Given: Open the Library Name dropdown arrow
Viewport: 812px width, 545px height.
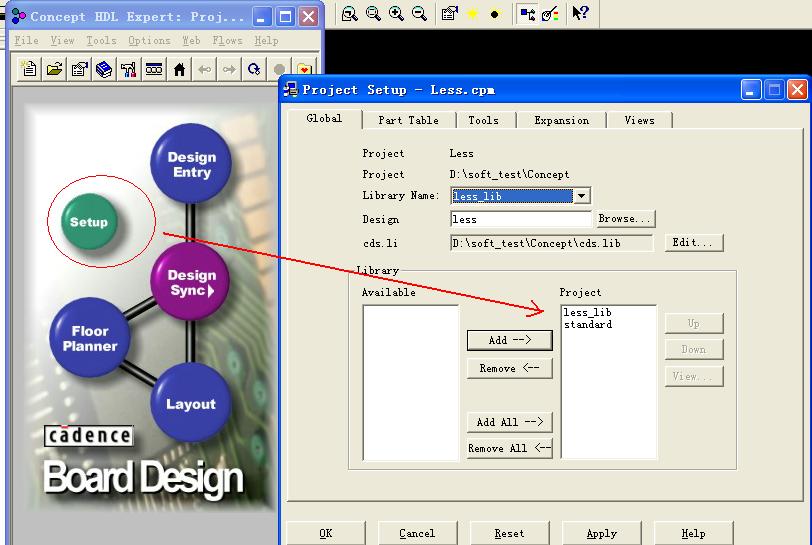Looking at the screenshot, I should (x=582, y=196).
